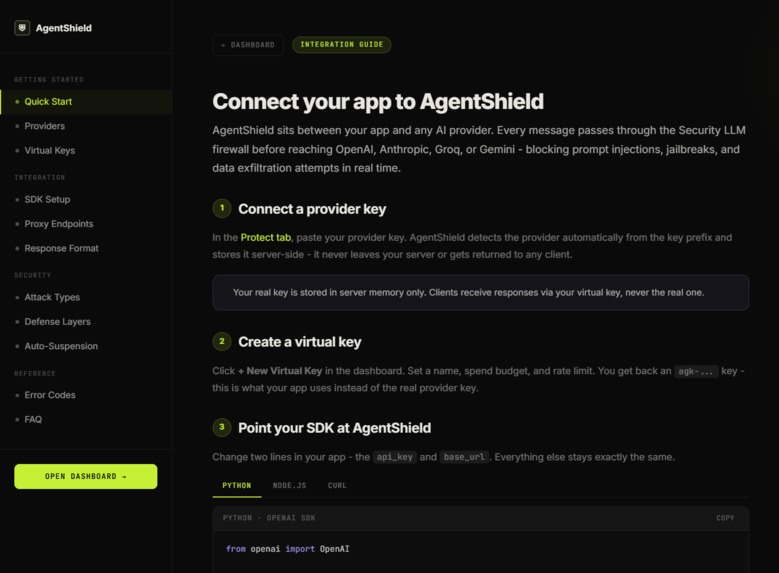Click the AgentShield brand name

[64, 28]
